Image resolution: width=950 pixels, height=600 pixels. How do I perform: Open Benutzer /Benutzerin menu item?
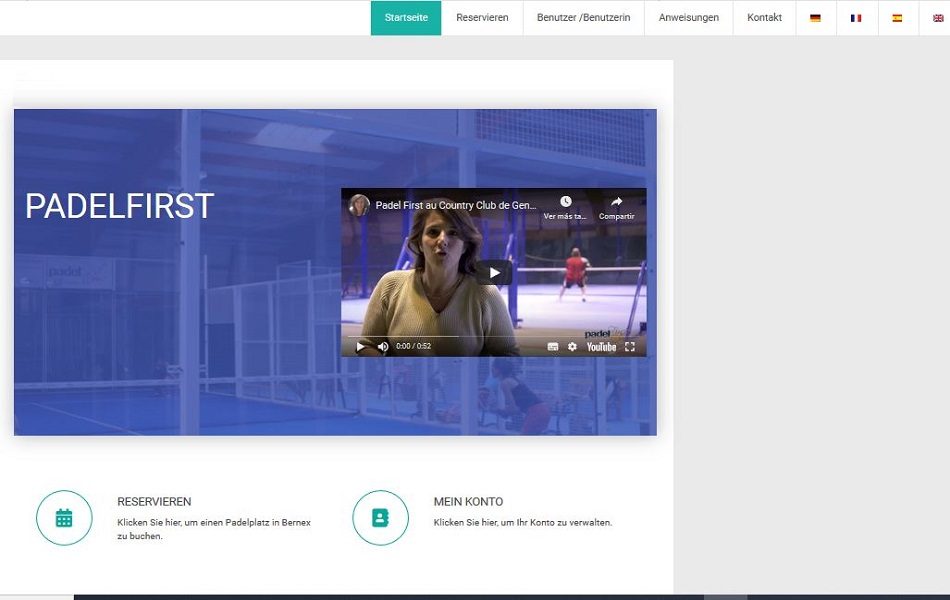[x=583, y=18]
